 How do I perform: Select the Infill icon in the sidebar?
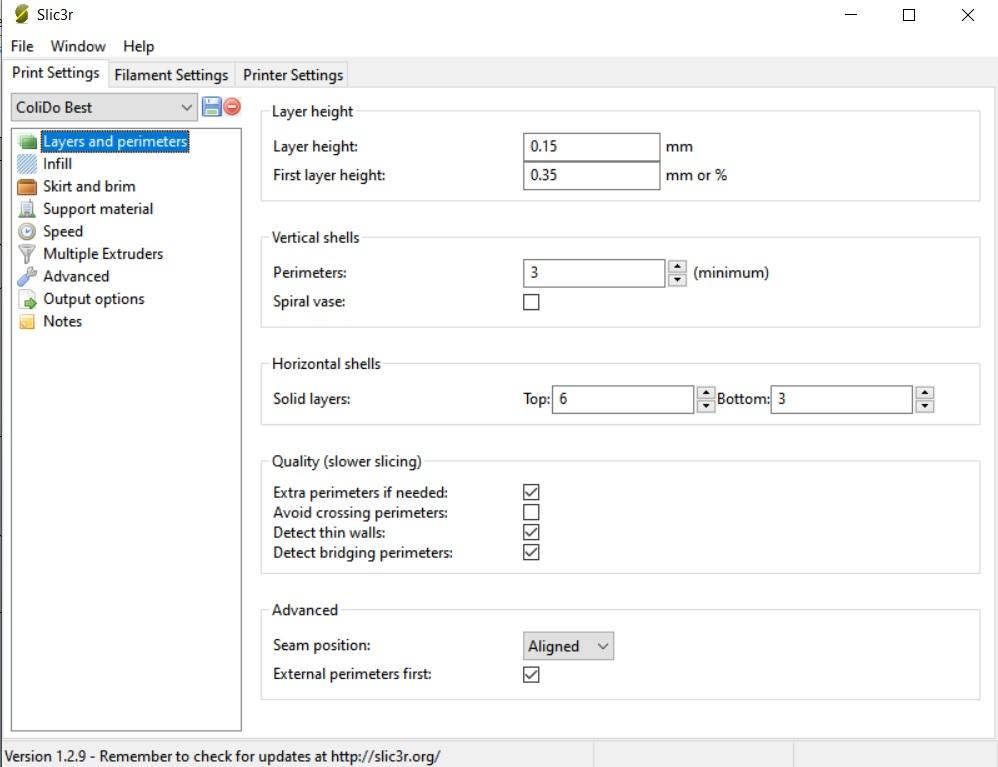pyautogui.click(x=27, y=164)
